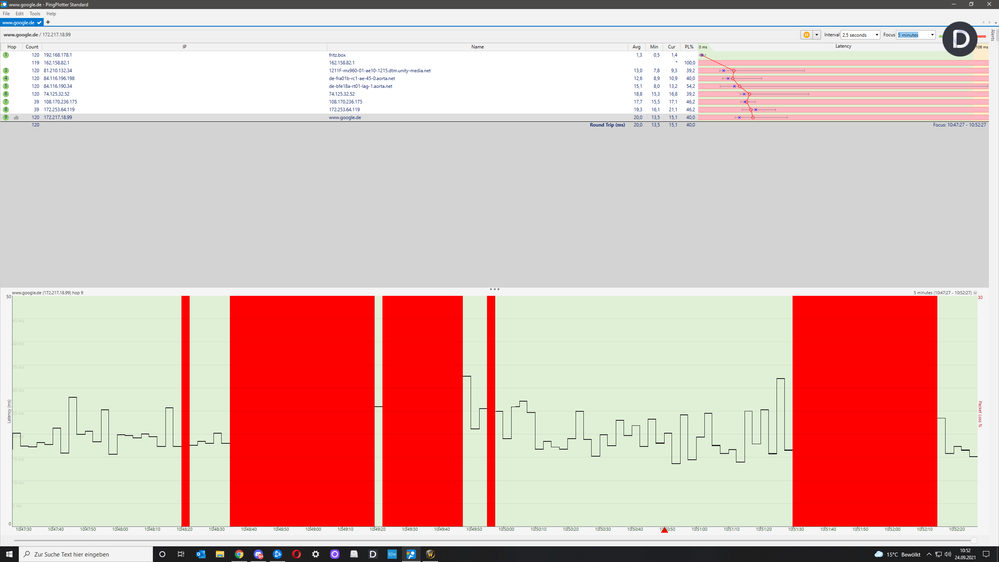Click hop 3 green circle icon
Screen dimensions: 999x562
pyautogui.click(x=6, y=71)
